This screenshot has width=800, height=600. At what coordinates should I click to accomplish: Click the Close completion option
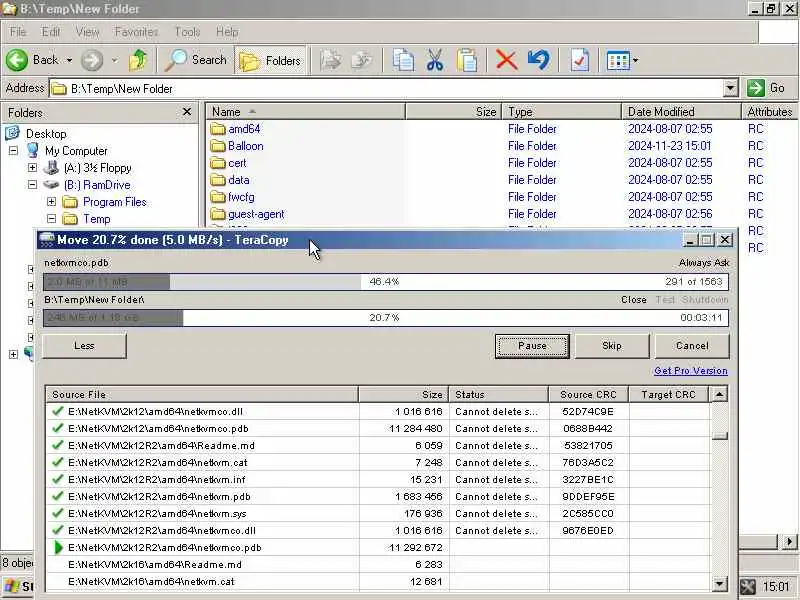pyautogui.click(x=634, y=299)
